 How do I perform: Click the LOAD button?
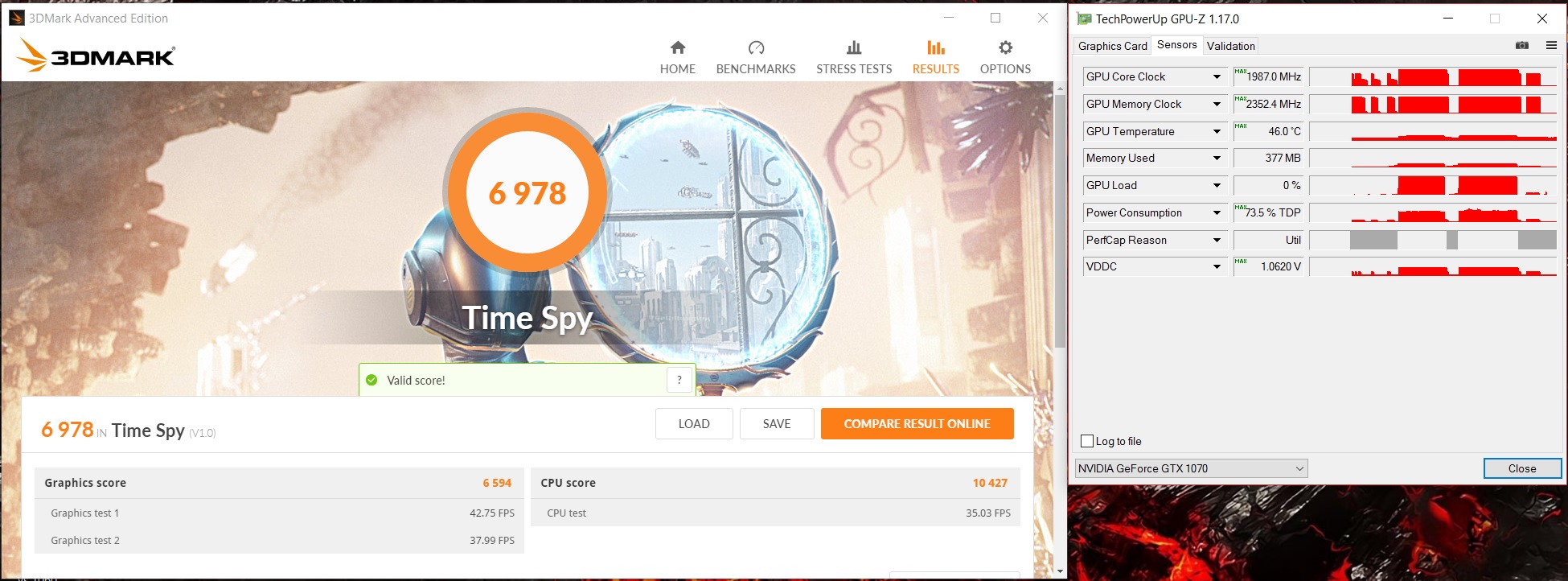(x=694, y=424)
